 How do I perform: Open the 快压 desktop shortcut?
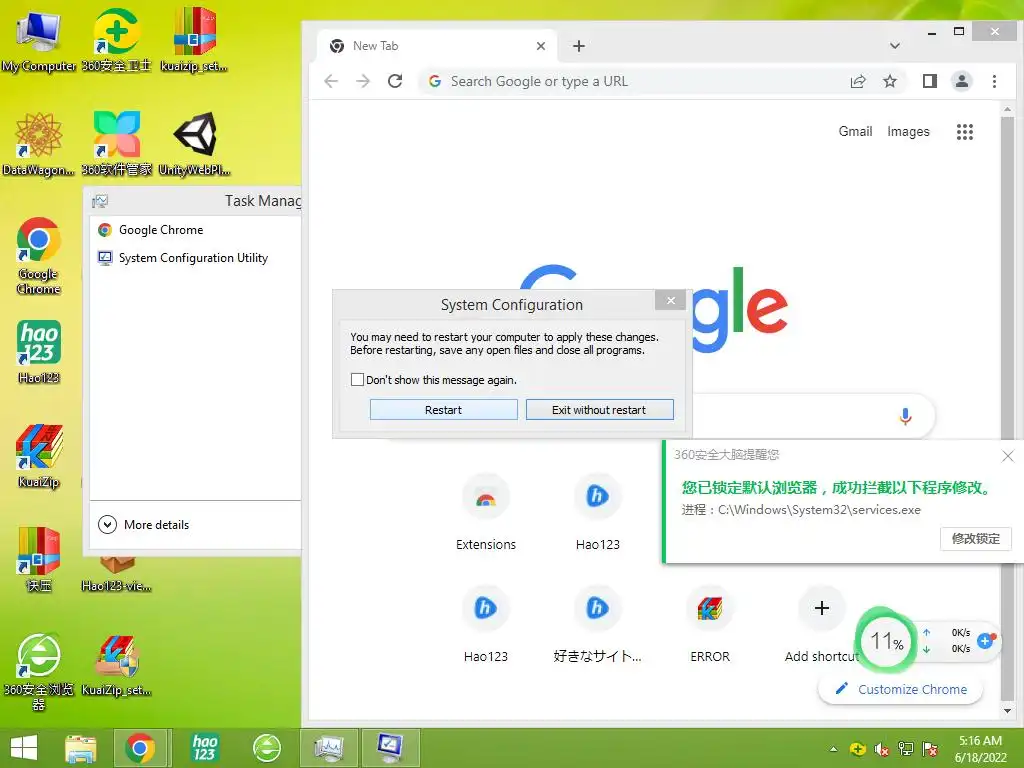(x=39, y=559)
